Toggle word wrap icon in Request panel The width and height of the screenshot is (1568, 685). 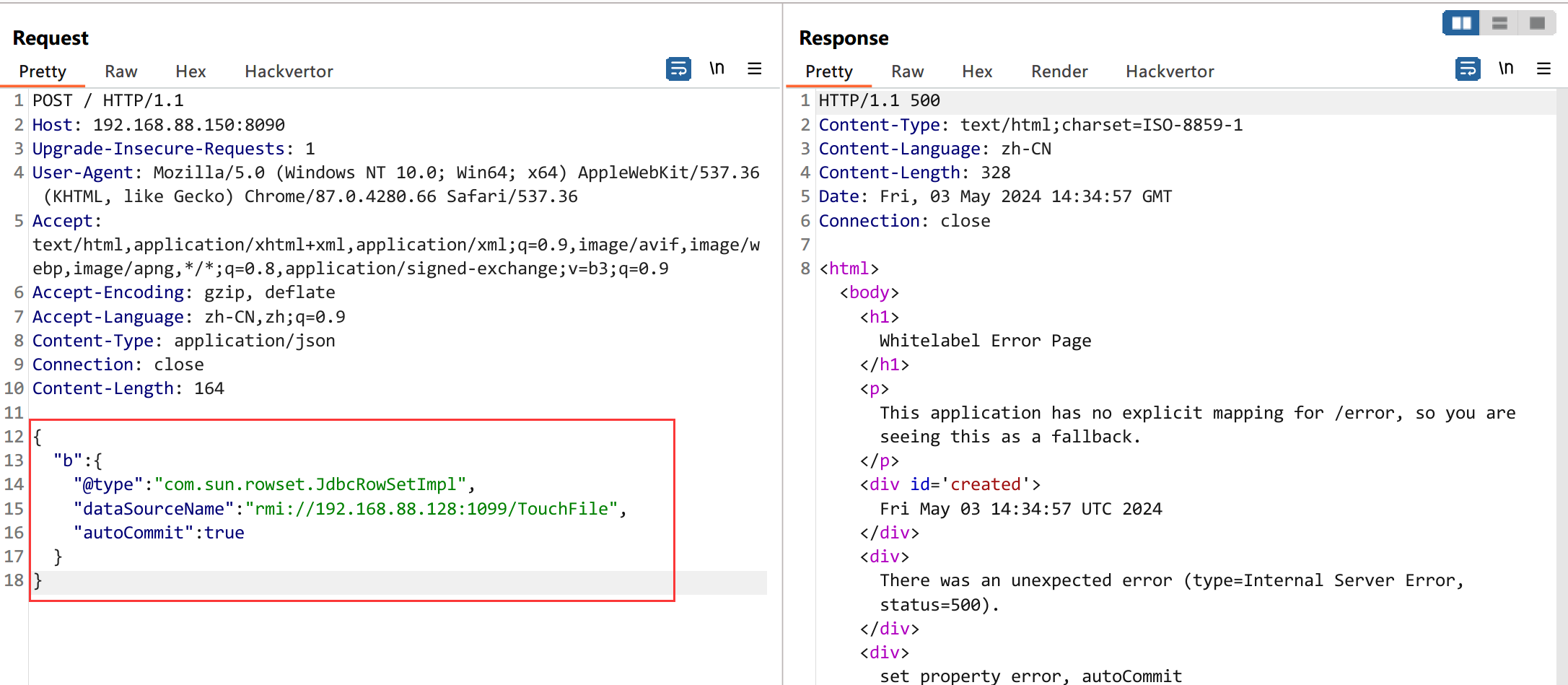[678, 69]
